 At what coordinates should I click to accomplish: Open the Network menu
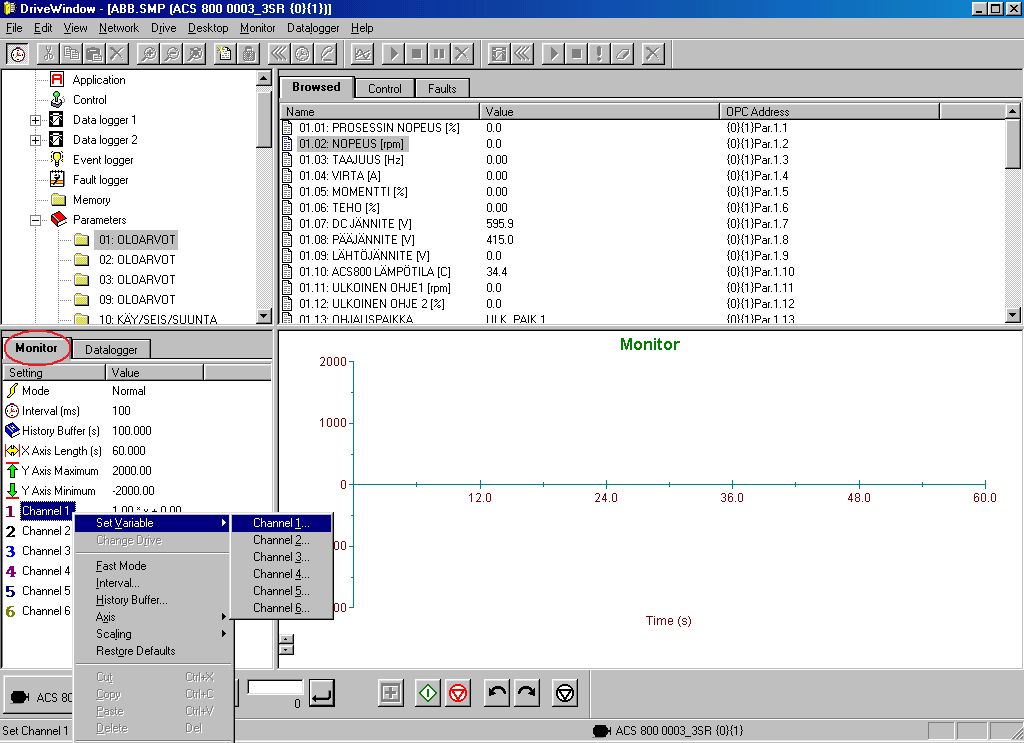tap(118, 28)
